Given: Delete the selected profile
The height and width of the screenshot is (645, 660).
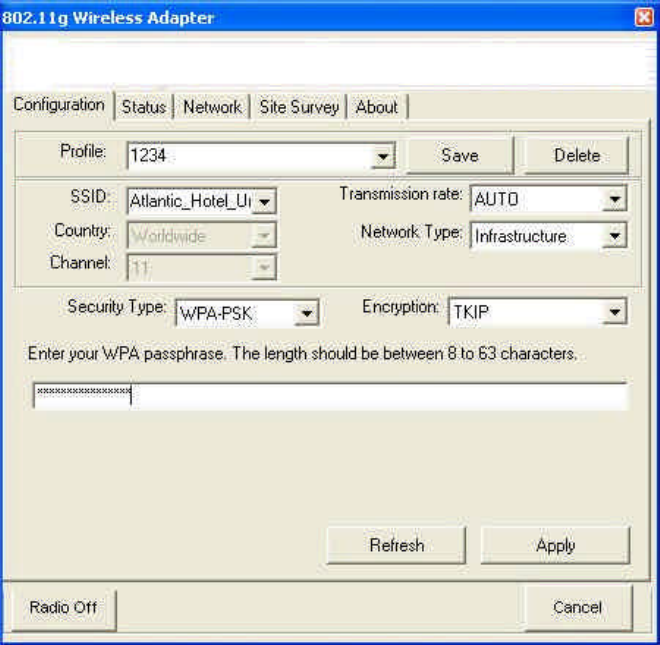Looking at the screenshot, I should [577, 156].
